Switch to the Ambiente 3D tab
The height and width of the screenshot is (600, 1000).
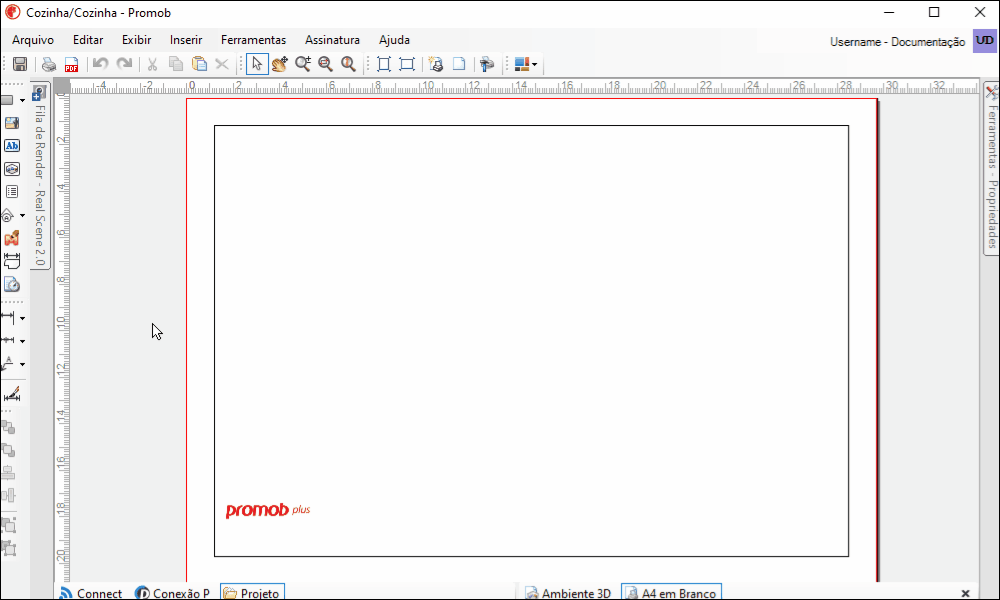point(567,593)
